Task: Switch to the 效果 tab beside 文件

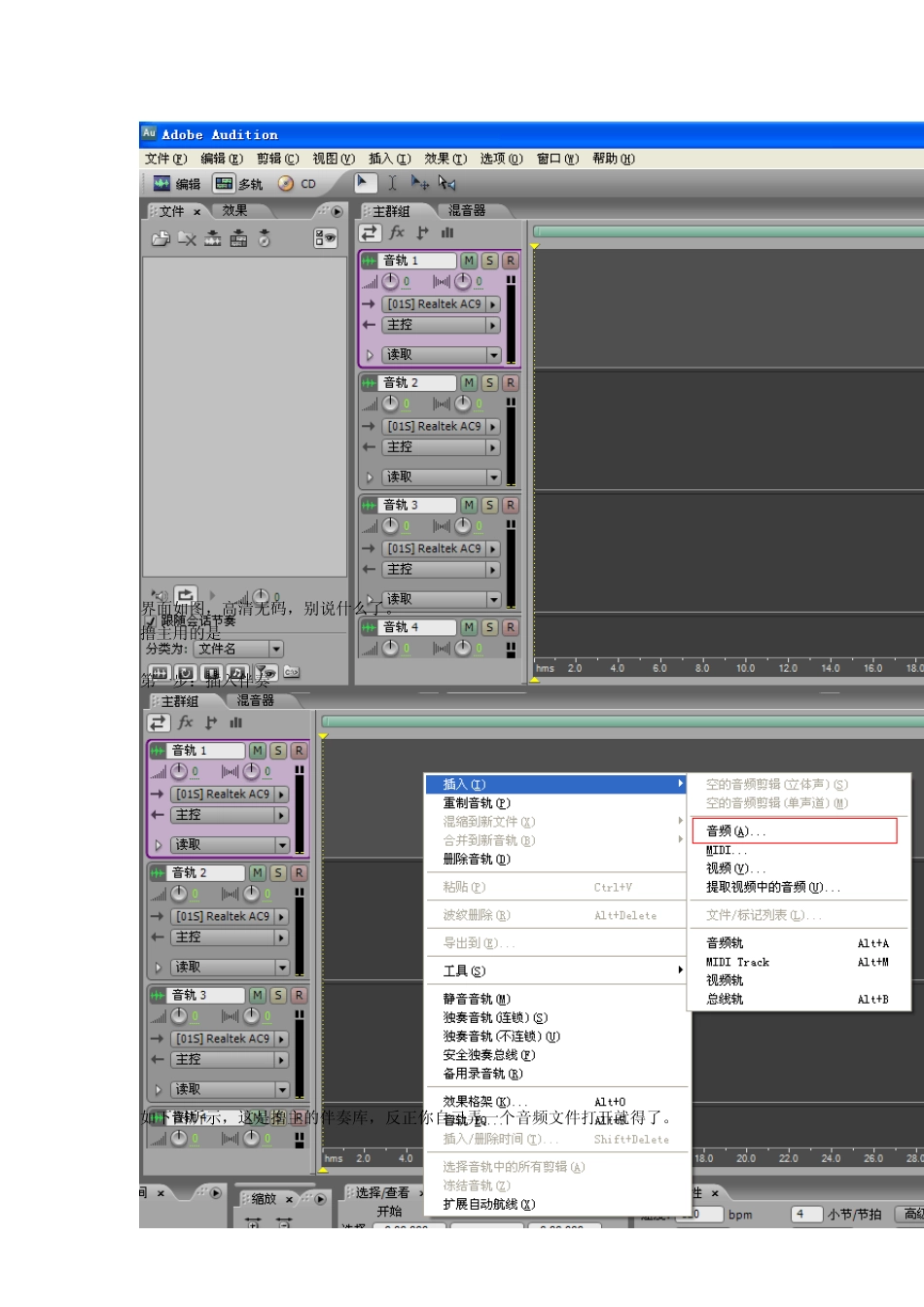Action: click(x=234, y=211)
